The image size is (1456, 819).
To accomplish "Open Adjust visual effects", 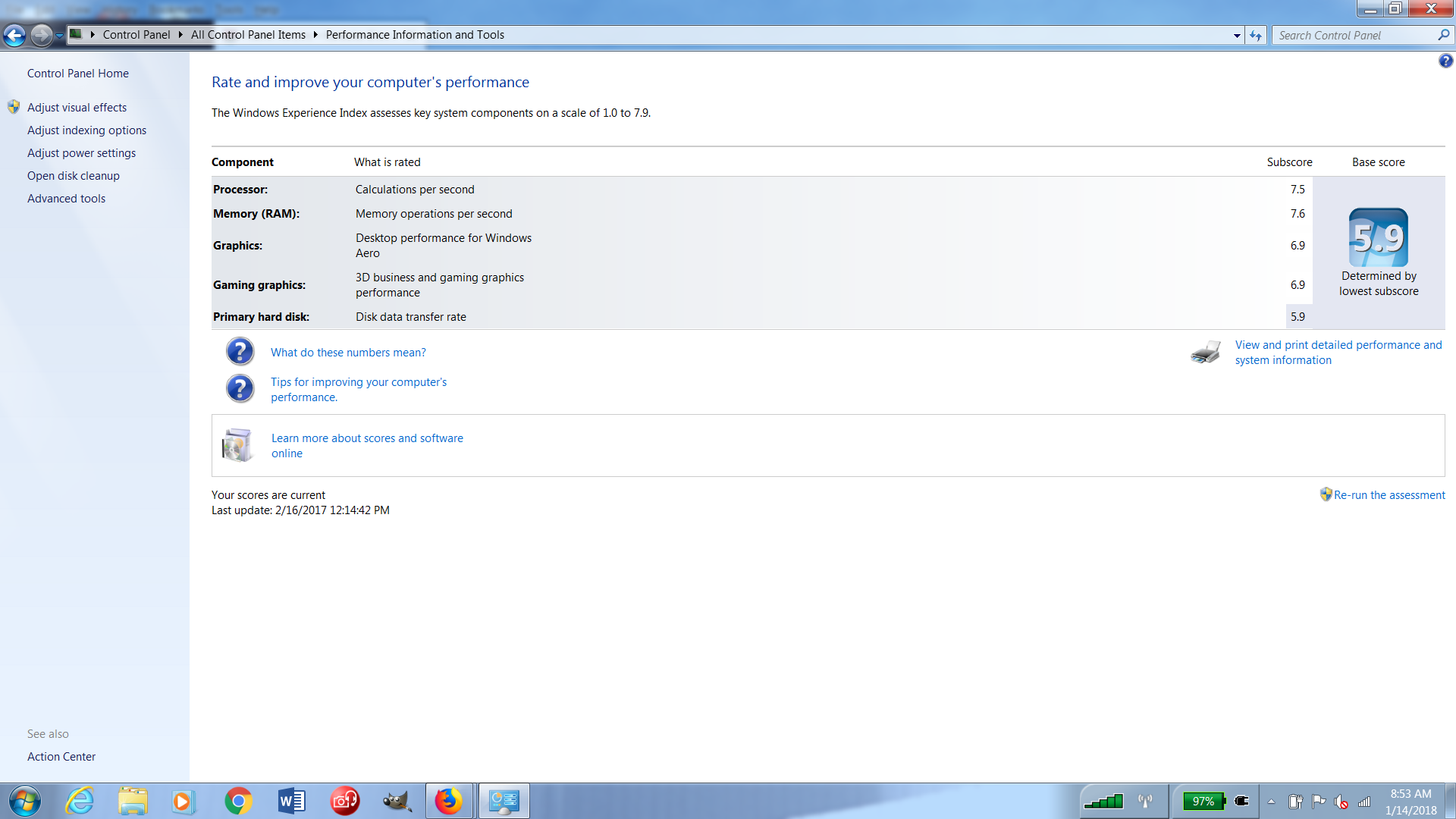I will (77, 108).
